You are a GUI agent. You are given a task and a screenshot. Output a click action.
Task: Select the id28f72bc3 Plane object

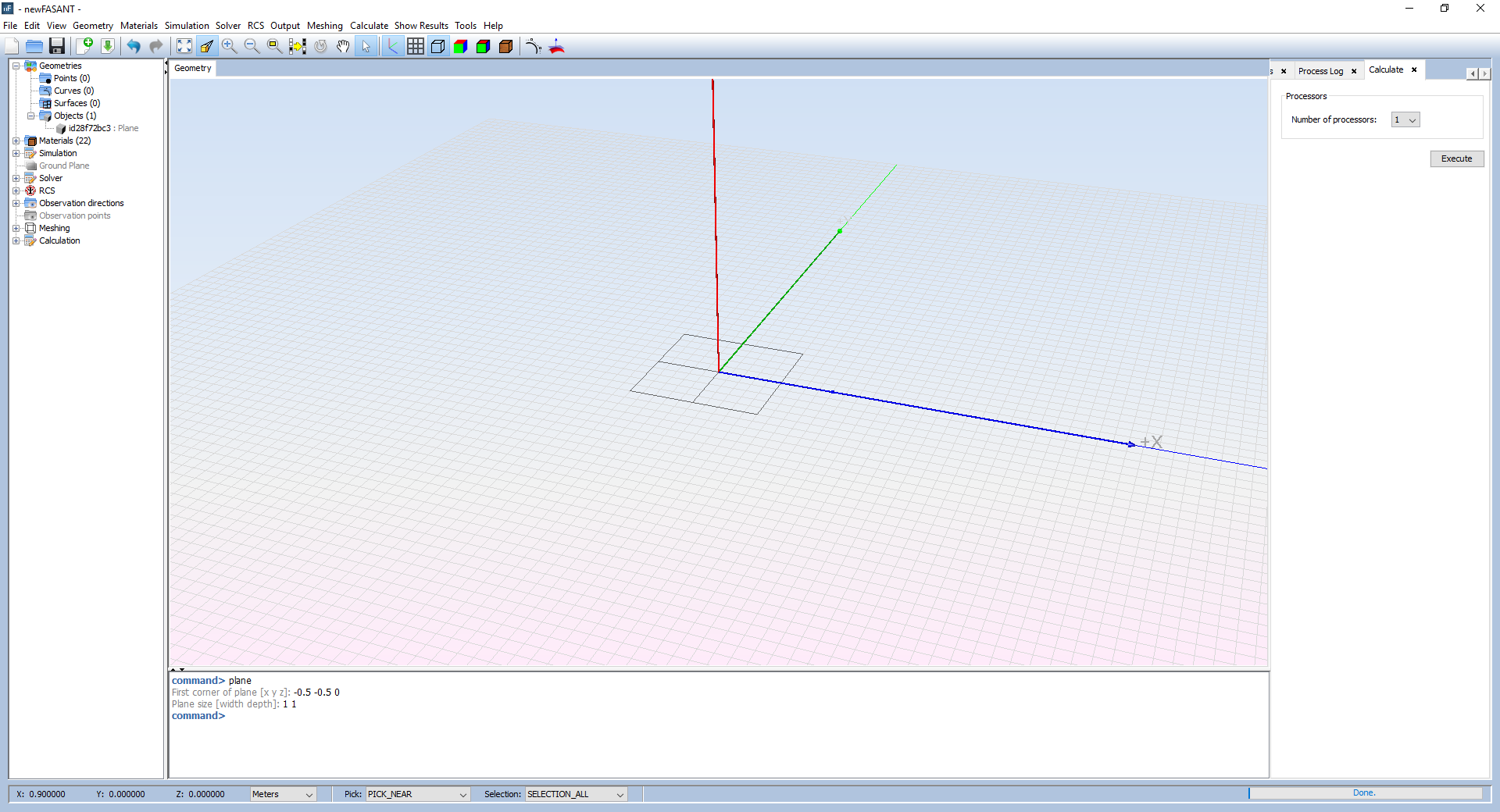tap(90, 128)
